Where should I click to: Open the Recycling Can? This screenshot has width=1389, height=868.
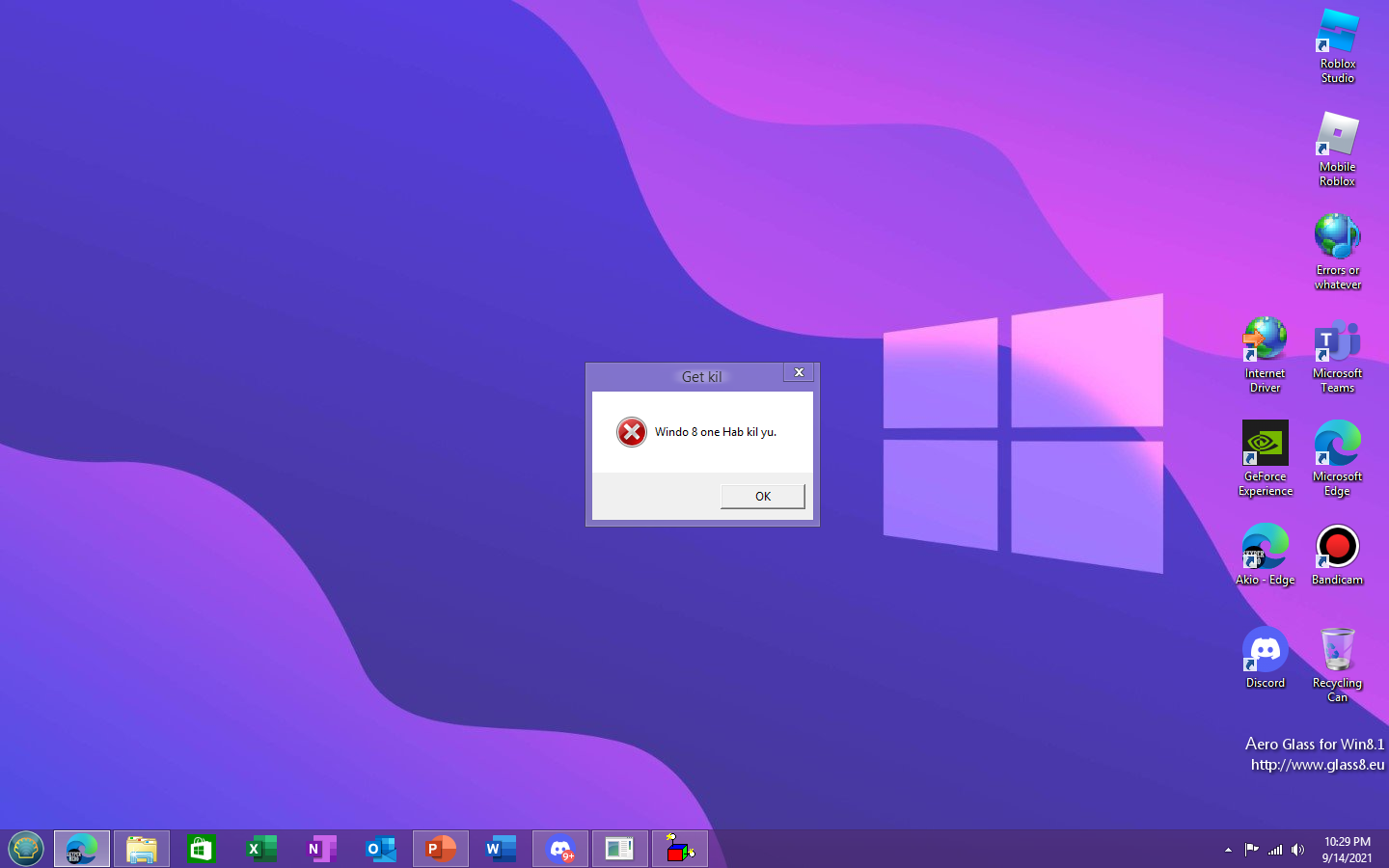click(x=1337, y=646)
